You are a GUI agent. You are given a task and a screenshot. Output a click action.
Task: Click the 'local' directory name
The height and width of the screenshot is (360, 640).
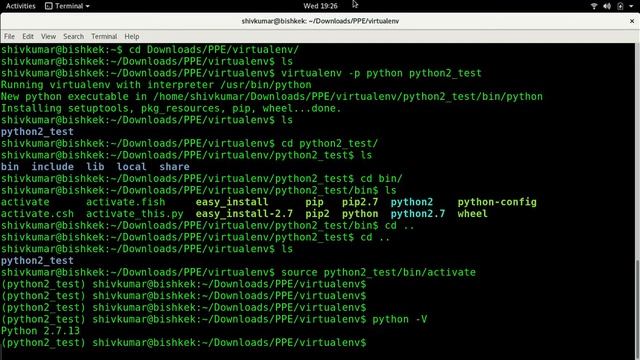(131, 167)
